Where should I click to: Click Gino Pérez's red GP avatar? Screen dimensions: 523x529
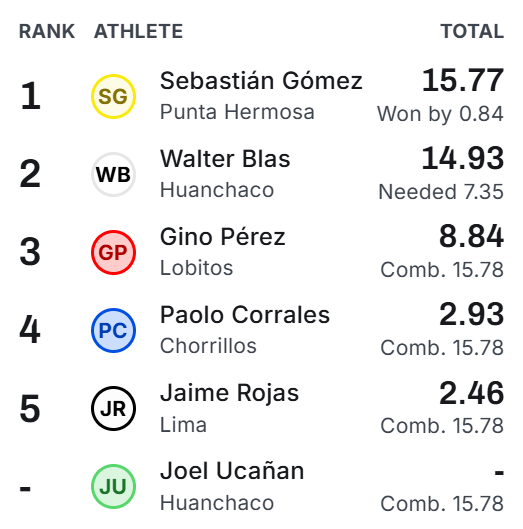[x=113, y=252]
